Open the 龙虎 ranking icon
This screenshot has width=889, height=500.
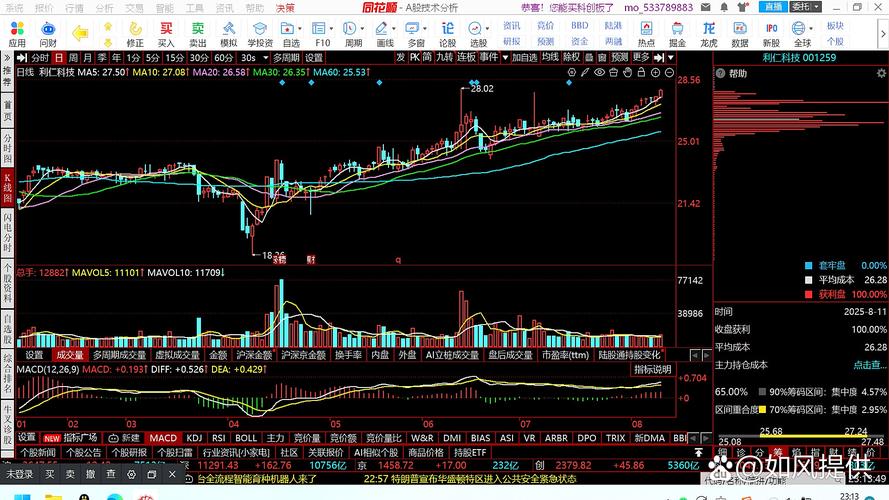709,33
